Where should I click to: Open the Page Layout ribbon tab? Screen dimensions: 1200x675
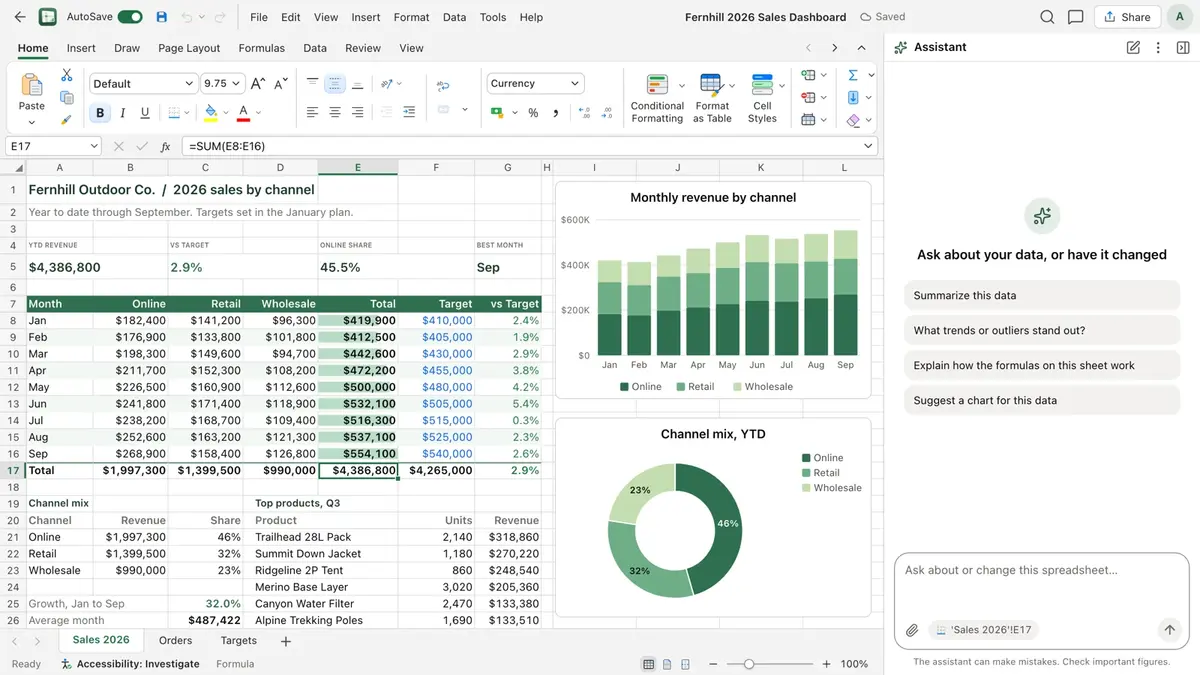[189, 48]
